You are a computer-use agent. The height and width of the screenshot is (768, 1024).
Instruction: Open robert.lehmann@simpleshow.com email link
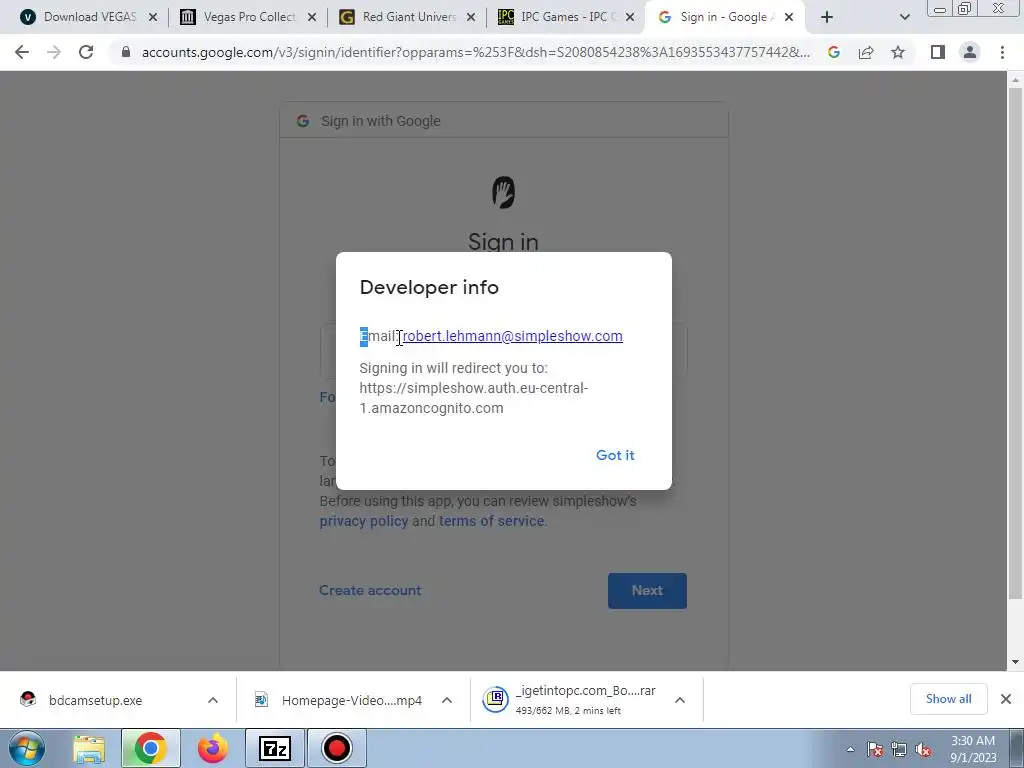coord(513,336)
